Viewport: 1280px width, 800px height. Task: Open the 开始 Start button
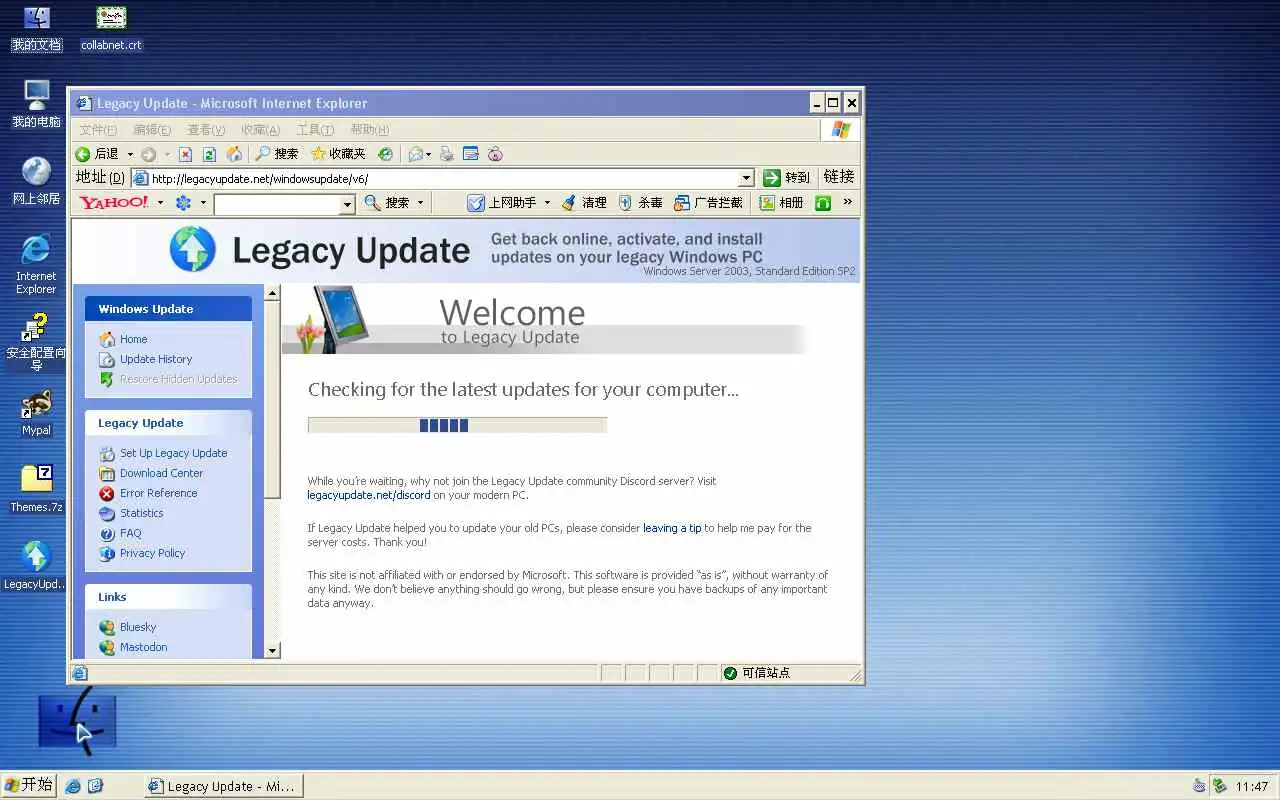coord(29,786)
